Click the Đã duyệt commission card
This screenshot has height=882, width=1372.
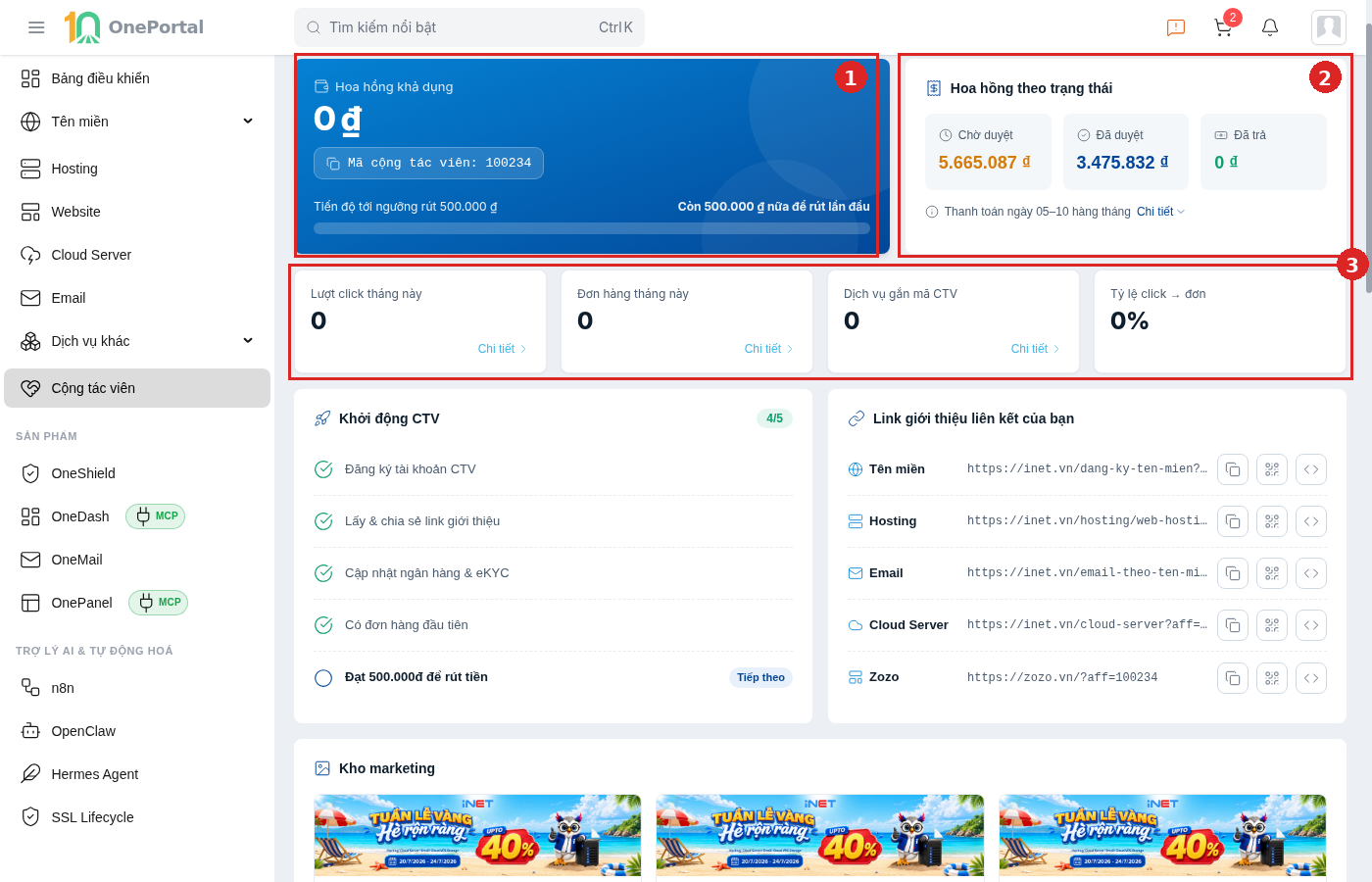1126,152
